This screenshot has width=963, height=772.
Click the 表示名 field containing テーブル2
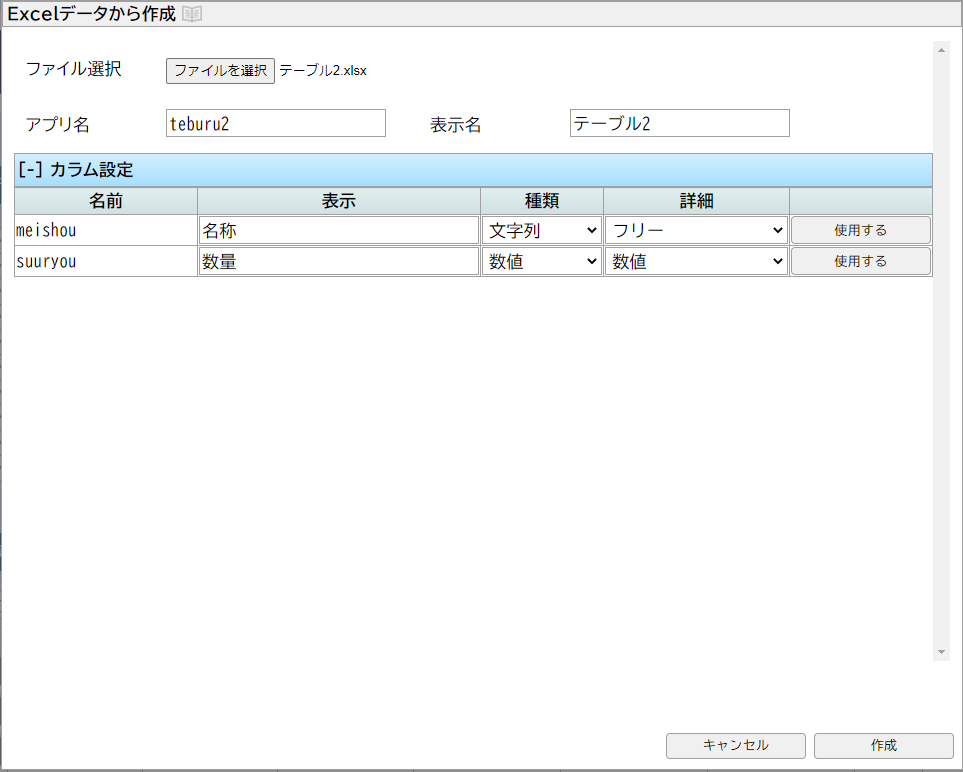point(679,123)
